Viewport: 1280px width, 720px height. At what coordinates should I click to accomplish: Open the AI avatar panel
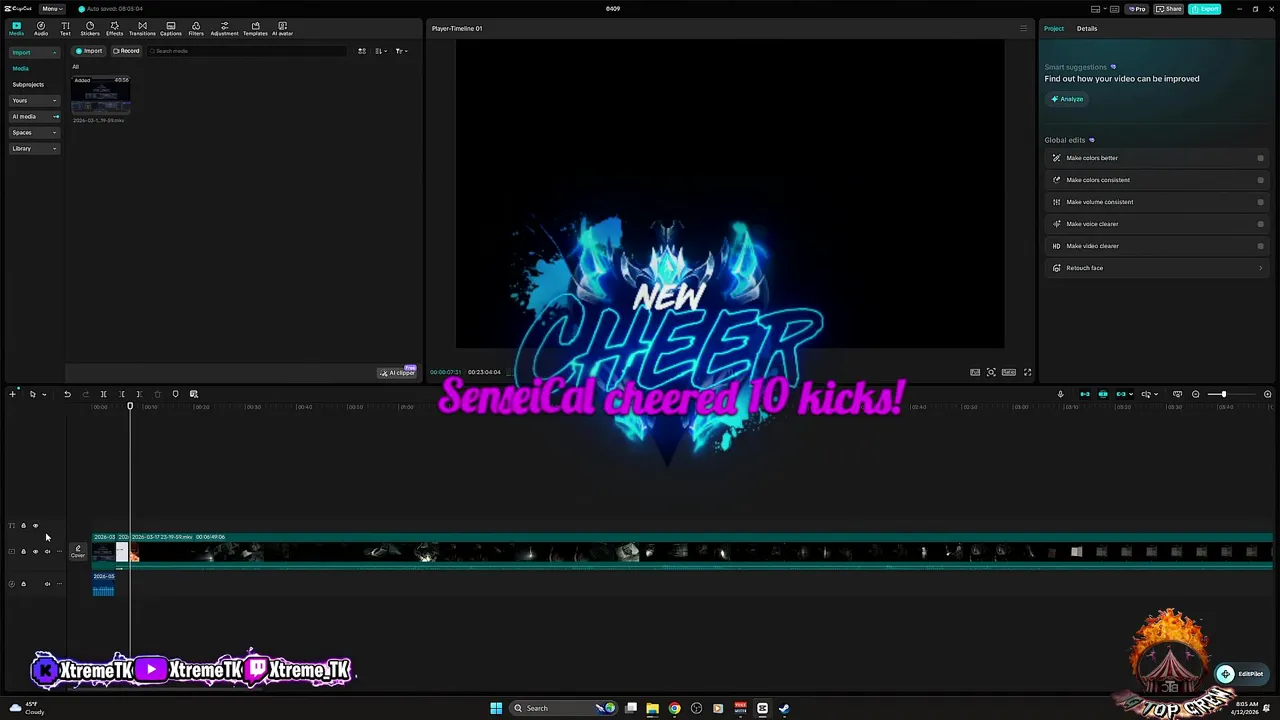(282, 28)
